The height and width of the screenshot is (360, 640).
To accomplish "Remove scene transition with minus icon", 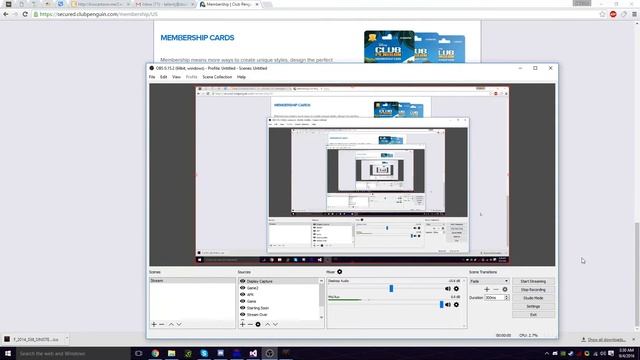I will [x=496, y=289].
